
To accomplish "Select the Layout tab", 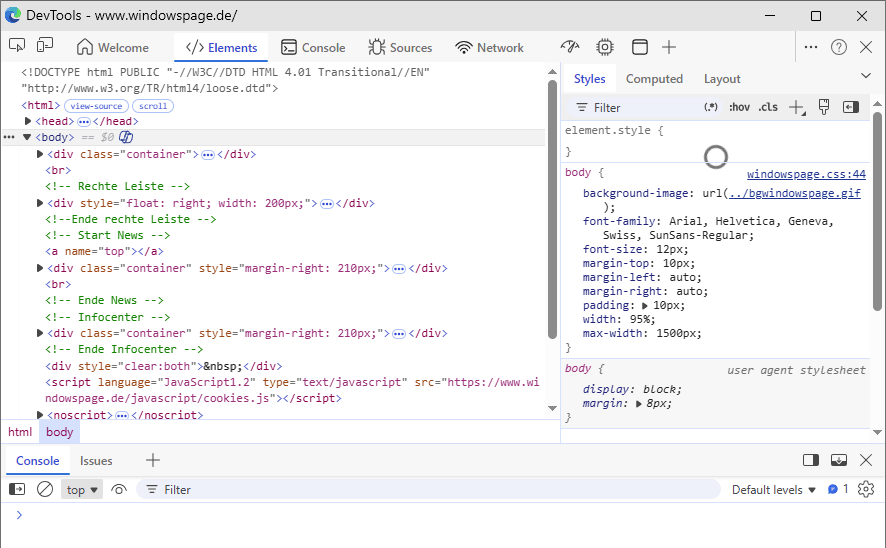I will pyautogui.click(x=722, y=79).
